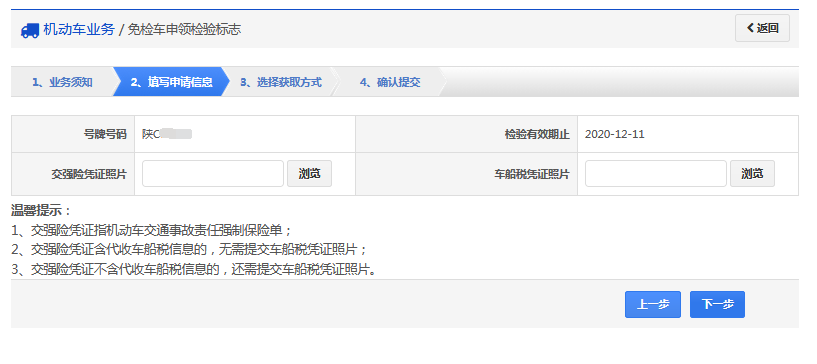Viewport: 817px width, 364px height.
Task: Click the 检验有效期止 date 2020-12-11
Action: (x=615, y=134)
